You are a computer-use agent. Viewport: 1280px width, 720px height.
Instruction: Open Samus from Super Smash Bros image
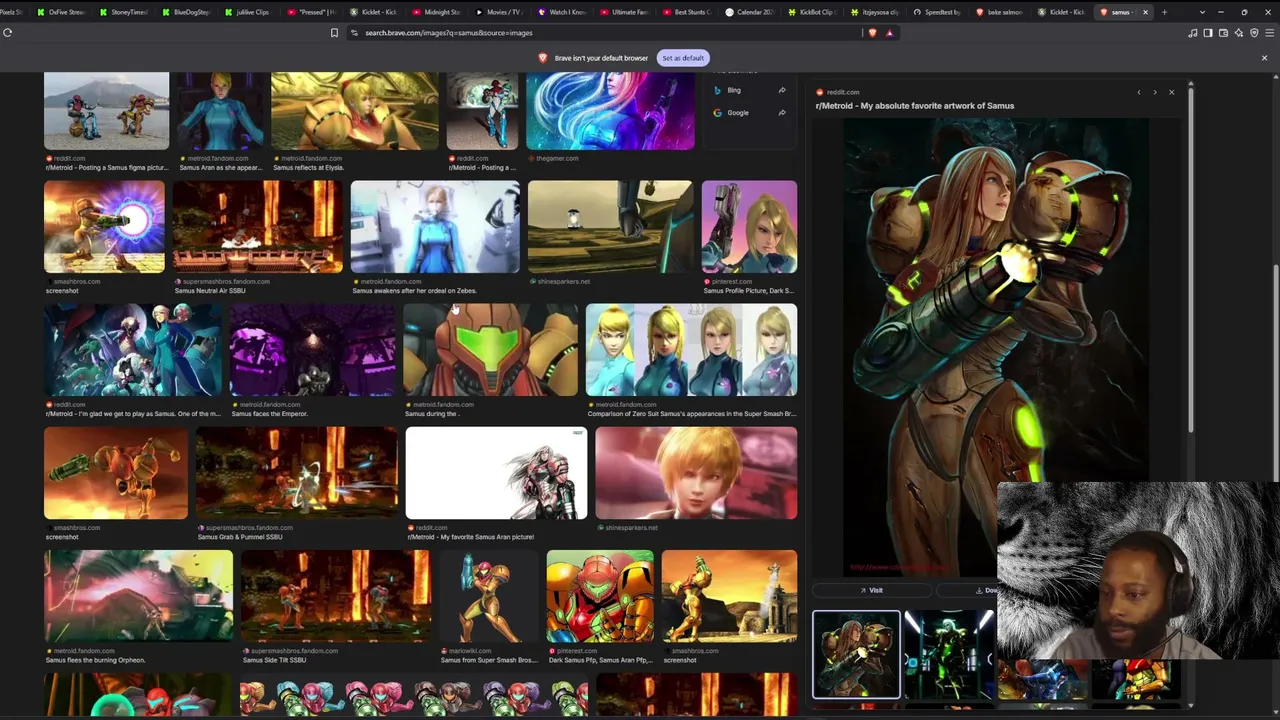point(489,596)
